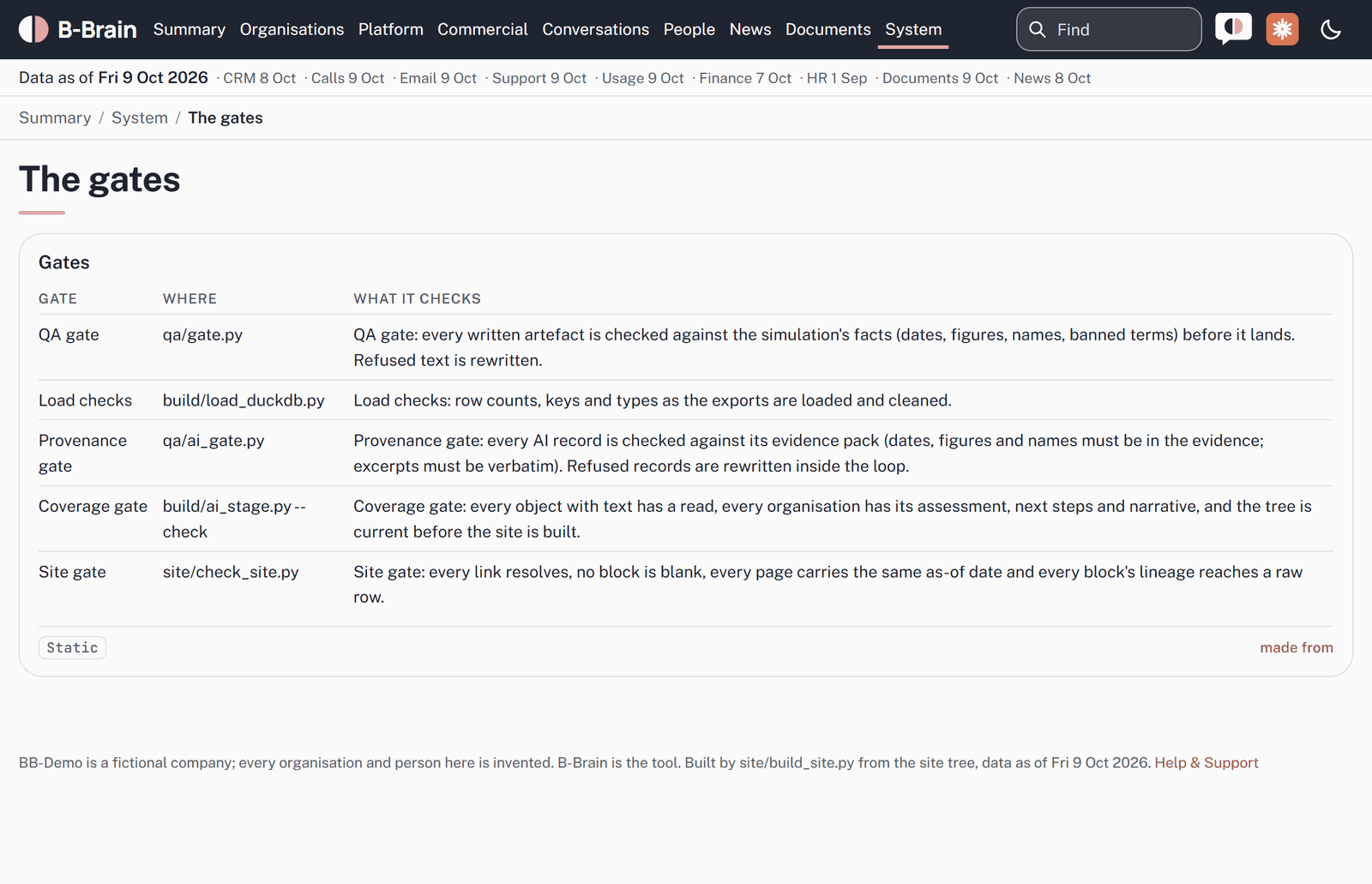Toggle dark mode with the moon icon
Viewport: 1372px width, 884px height.
pyautogui.click(x=1331, y=29)
